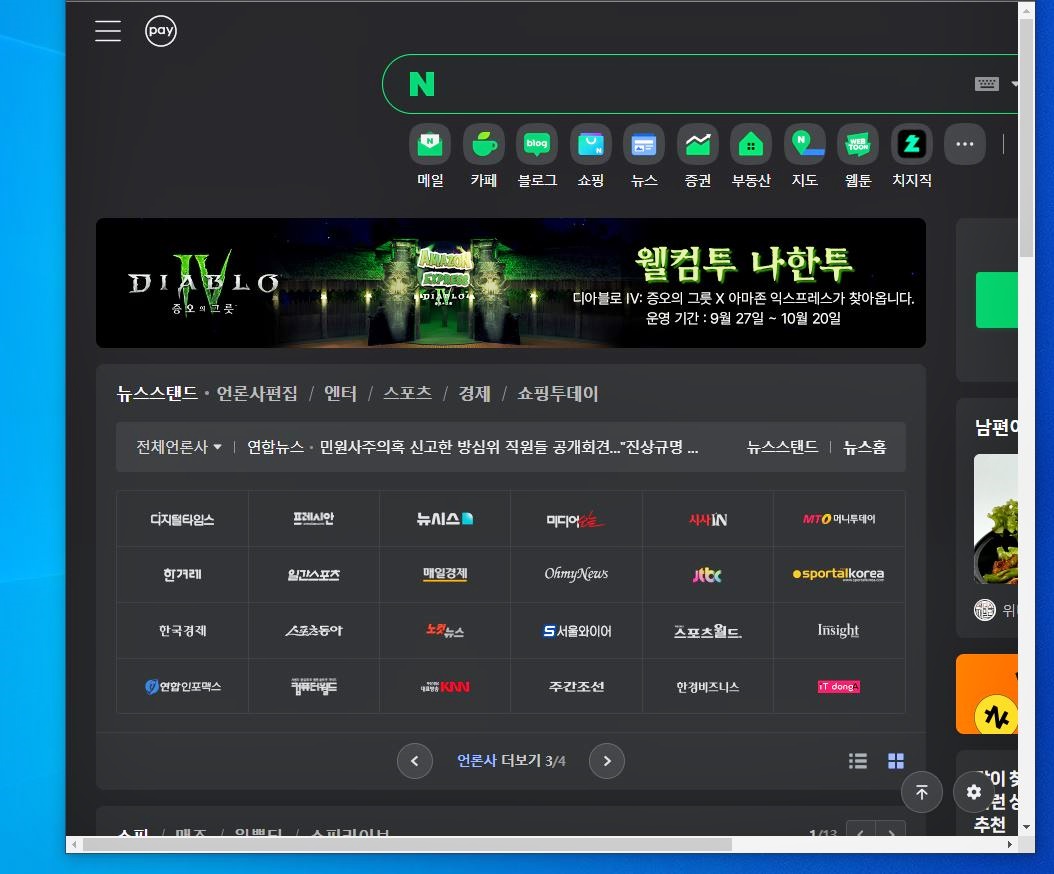This screenshot has height=874, width=1054.
Task: Open the 미디어오늘 press logo
Action: click(576, 519)
